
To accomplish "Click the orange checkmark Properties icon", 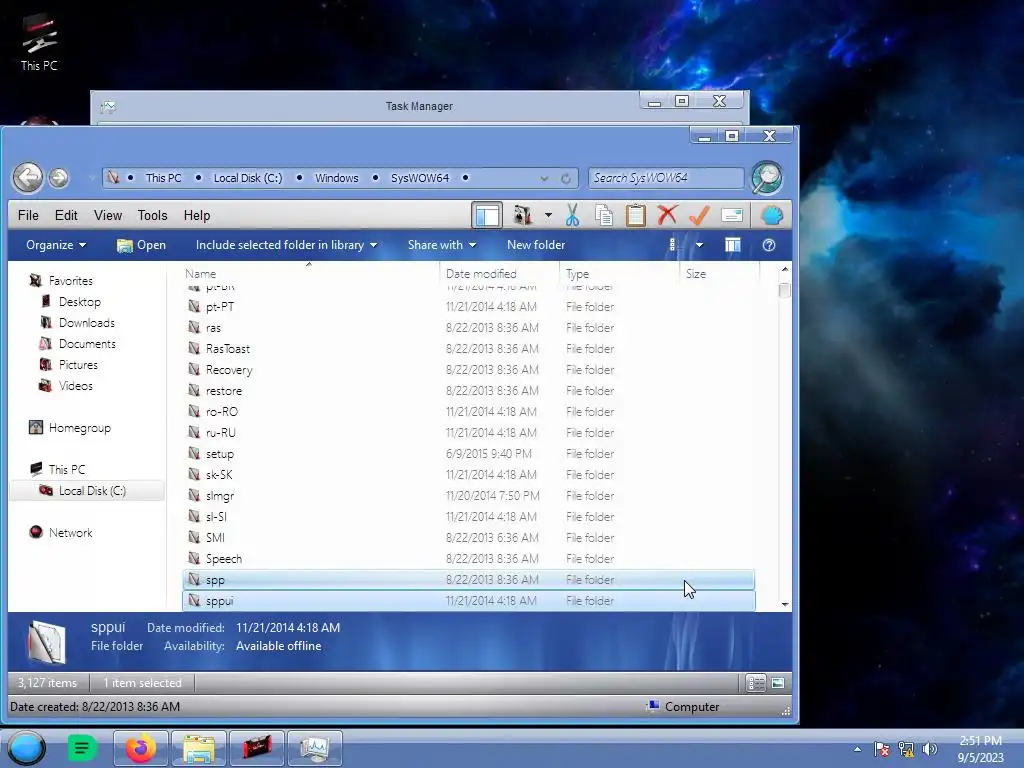I will pos(699,216).
